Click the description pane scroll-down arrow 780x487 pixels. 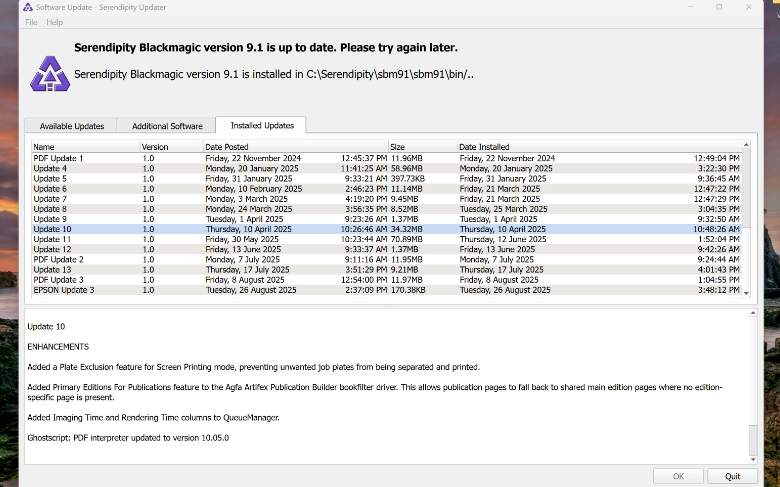753,460
